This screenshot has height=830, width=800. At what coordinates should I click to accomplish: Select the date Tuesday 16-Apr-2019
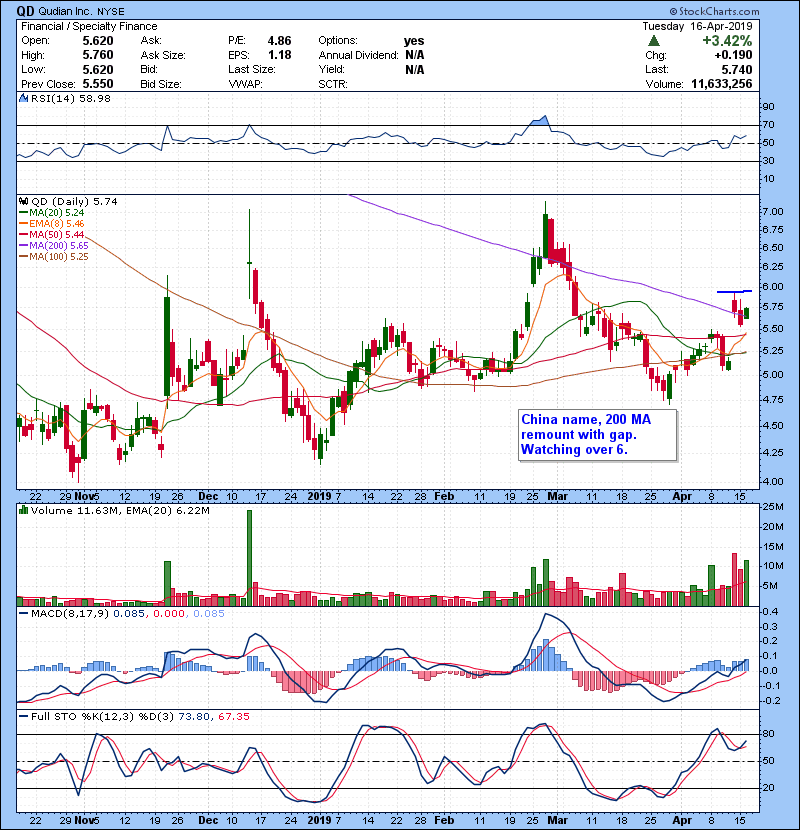point(697,26)
